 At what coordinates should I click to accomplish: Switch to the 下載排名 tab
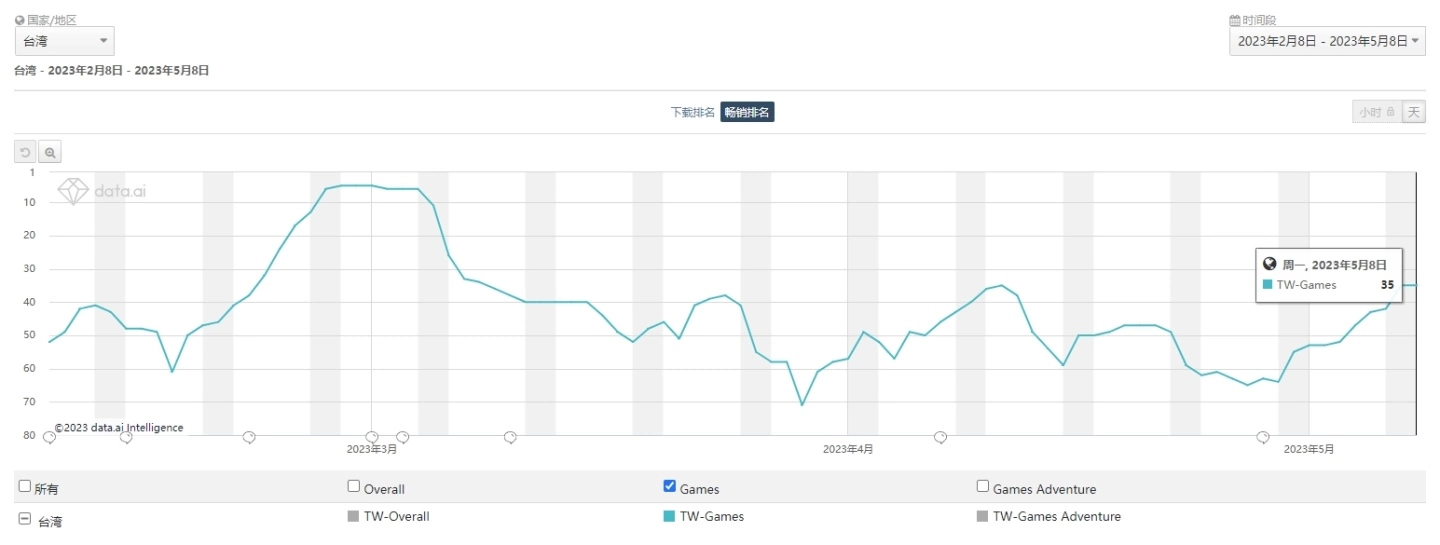(x=692, y=112)
